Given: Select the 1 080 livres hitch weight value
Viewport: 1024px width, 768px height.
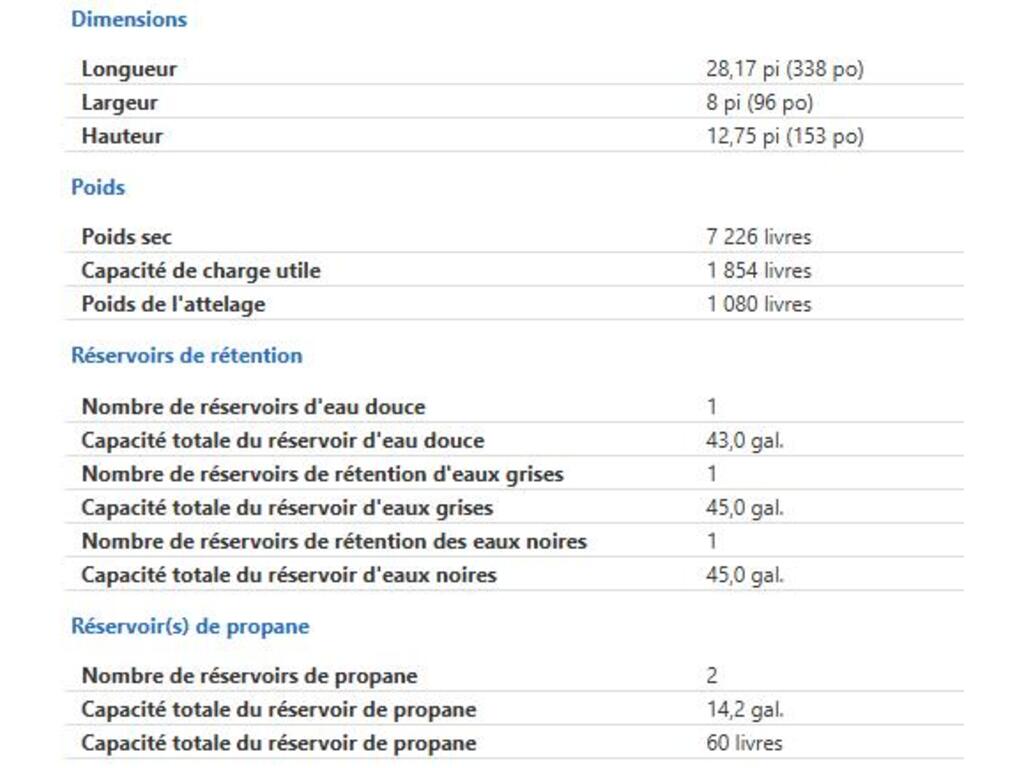Looking at the screenshot, I should point(758,304).
